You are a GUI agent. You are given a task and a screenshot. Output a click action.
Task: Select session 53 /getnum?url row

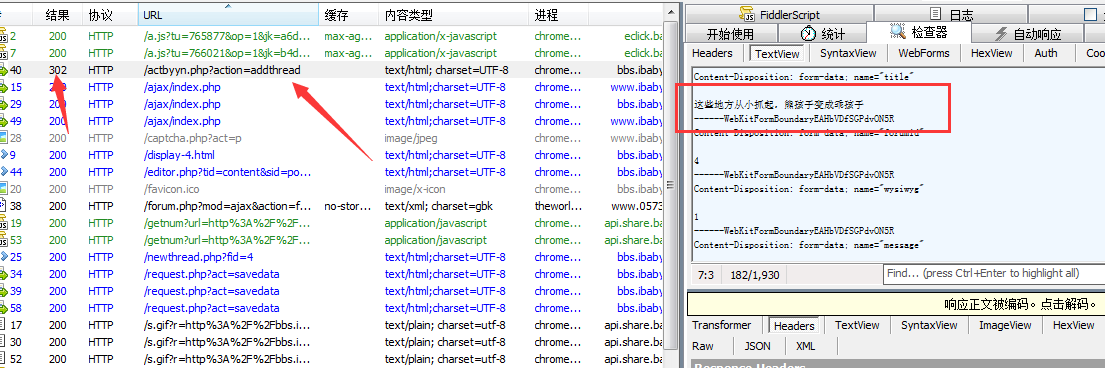click(331, 240)
